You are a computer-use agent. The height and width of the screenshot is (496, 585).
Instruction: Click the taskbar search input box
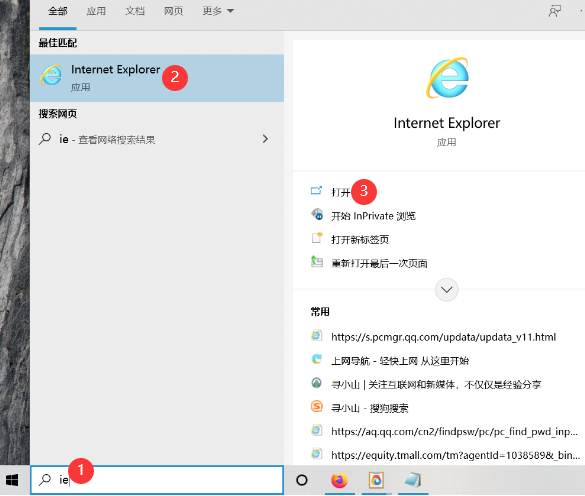click(157, 480)
